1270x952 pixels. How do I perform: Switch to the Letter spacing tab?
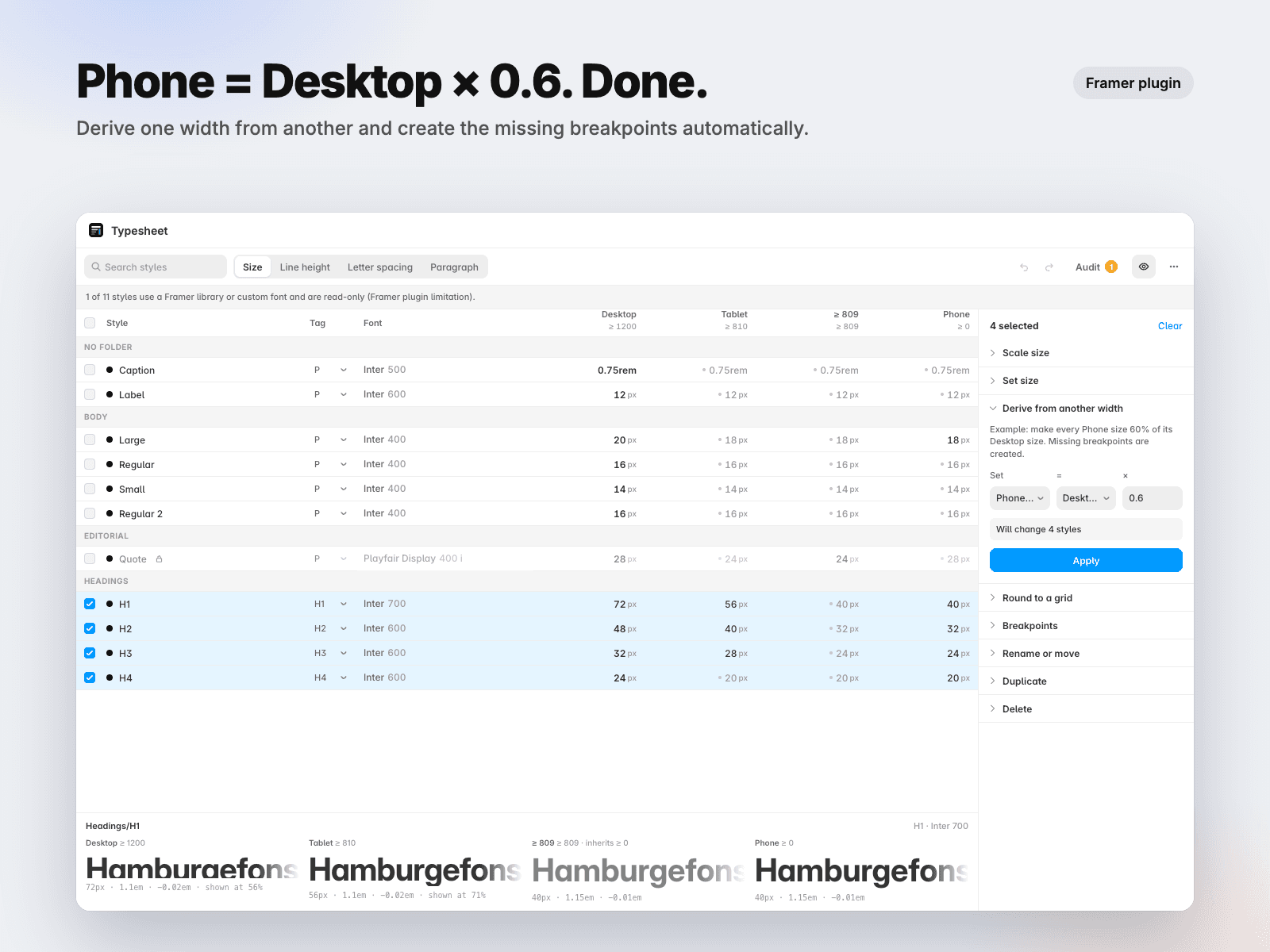click(x=380, y=267)
